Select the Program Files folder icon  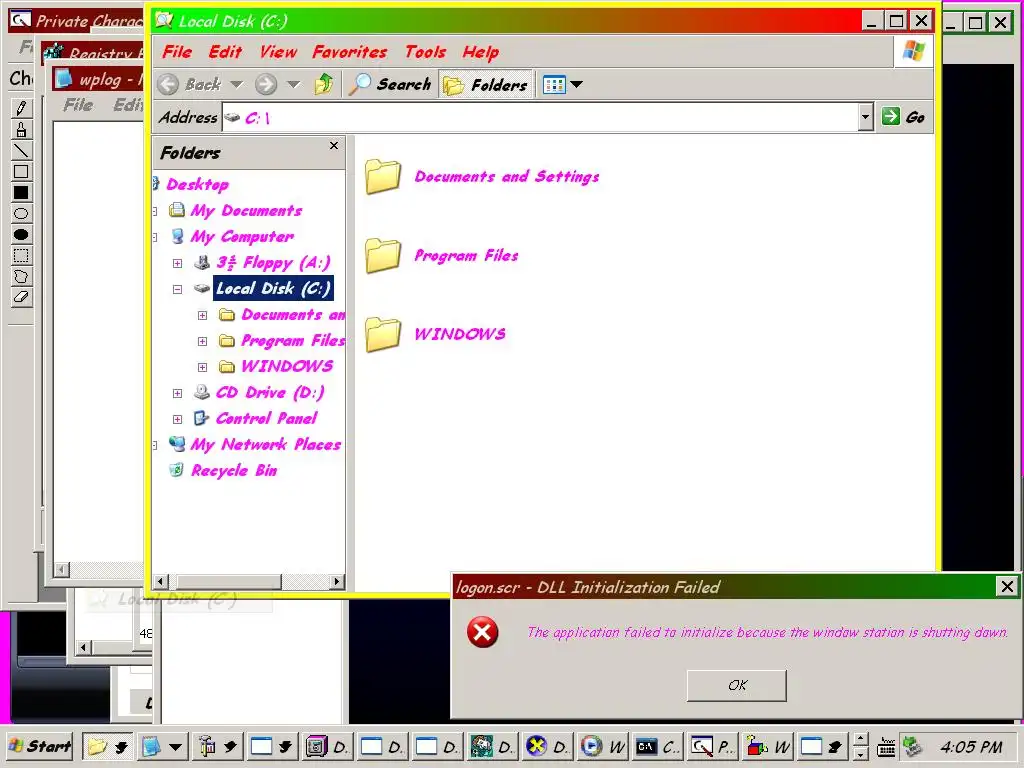pyautogui.click(x=383, y=255)
